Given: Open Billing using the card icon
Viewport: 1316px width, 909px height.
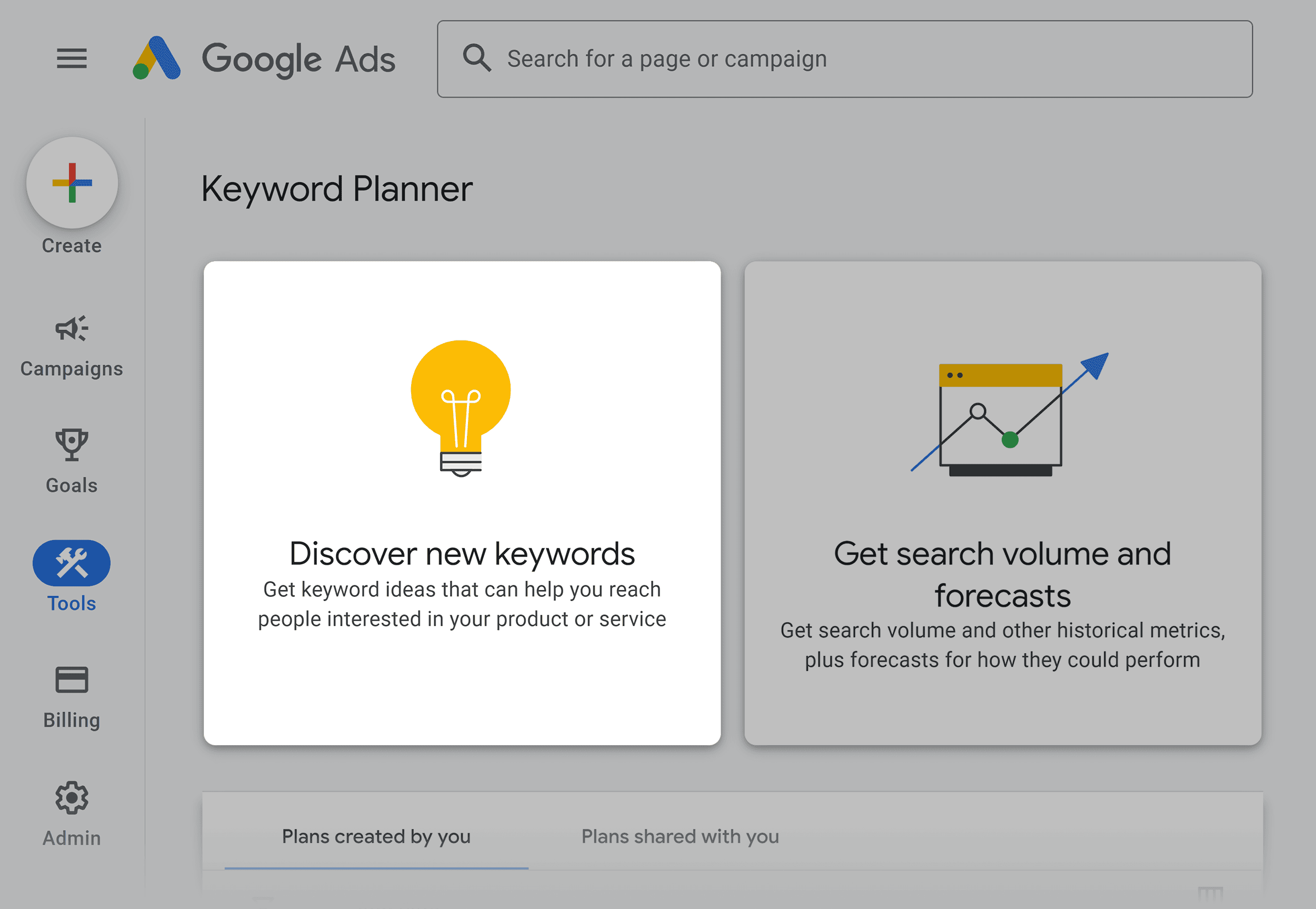Looking at the screenshot, I should point(71,679).
